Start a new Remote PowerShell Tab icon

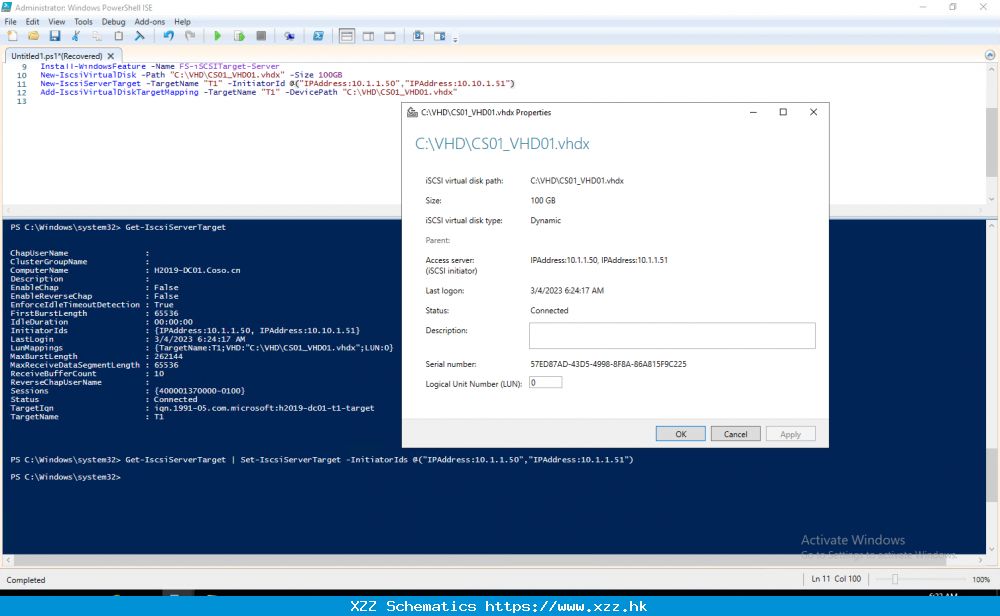point(288,35)
